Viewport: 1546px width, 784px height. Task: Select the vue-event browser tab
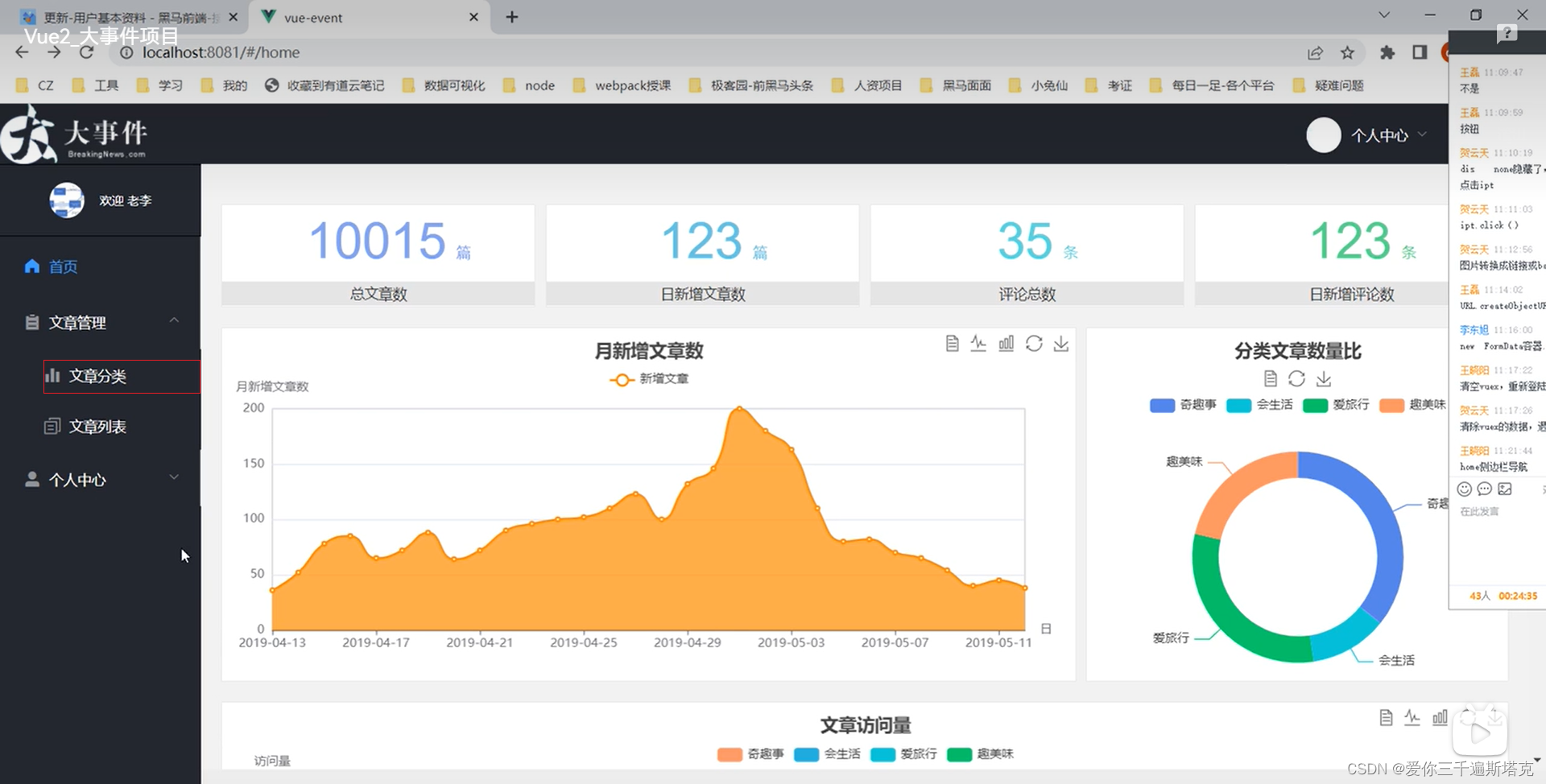coord(370,17)
